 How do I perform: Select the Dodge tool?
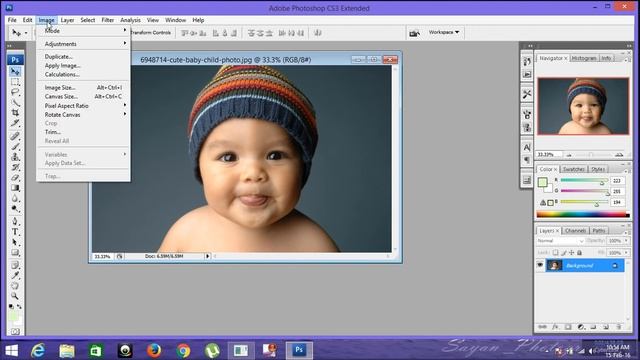click(16, 209)
